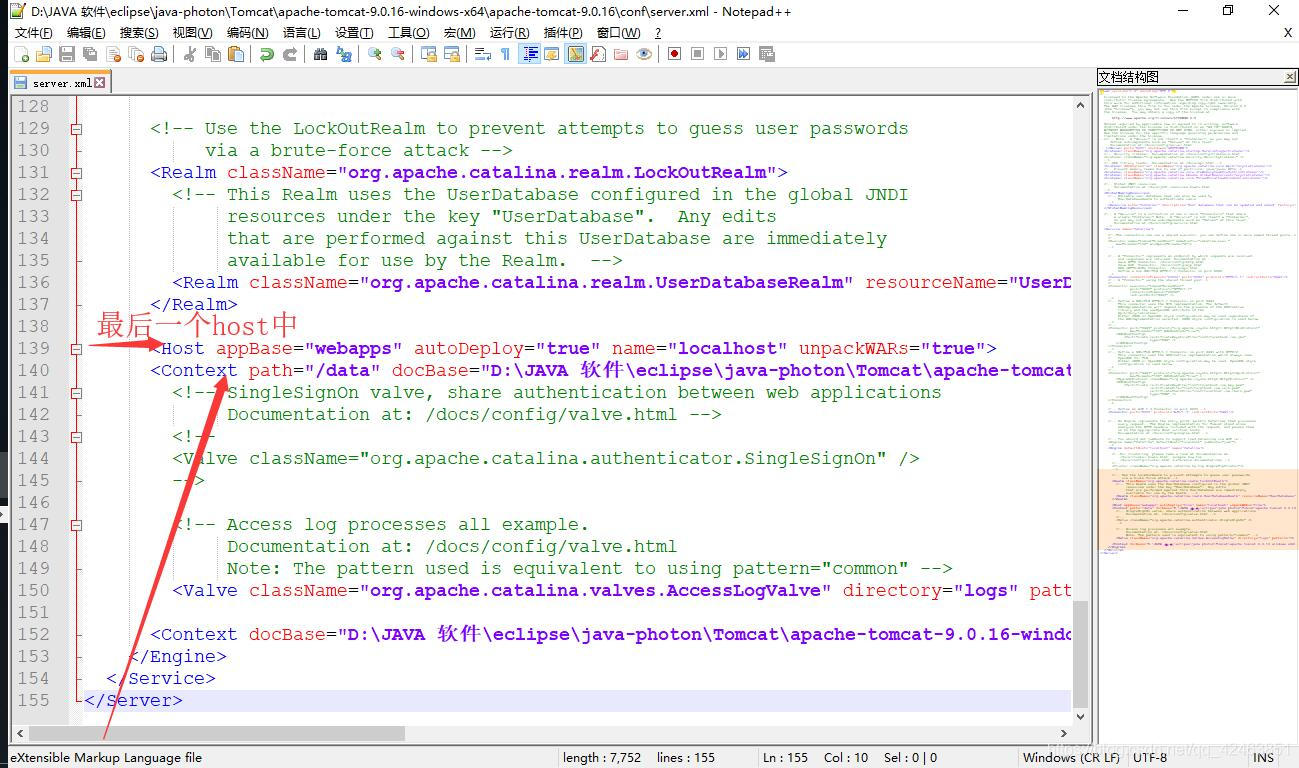Open Find with the binoculars icon
Viewport: 1299px width, 768px height.
coord(320,54)
